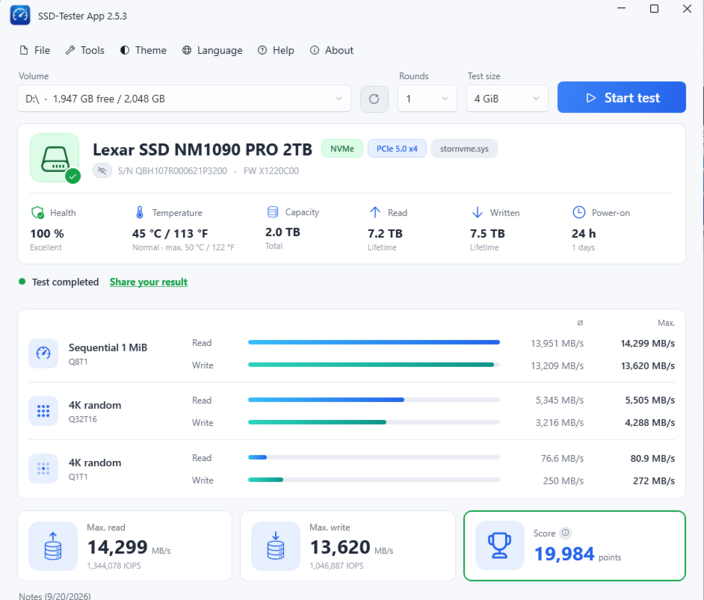Click the 45 °C / 113 °F temperature value

[x=170, y=234]
